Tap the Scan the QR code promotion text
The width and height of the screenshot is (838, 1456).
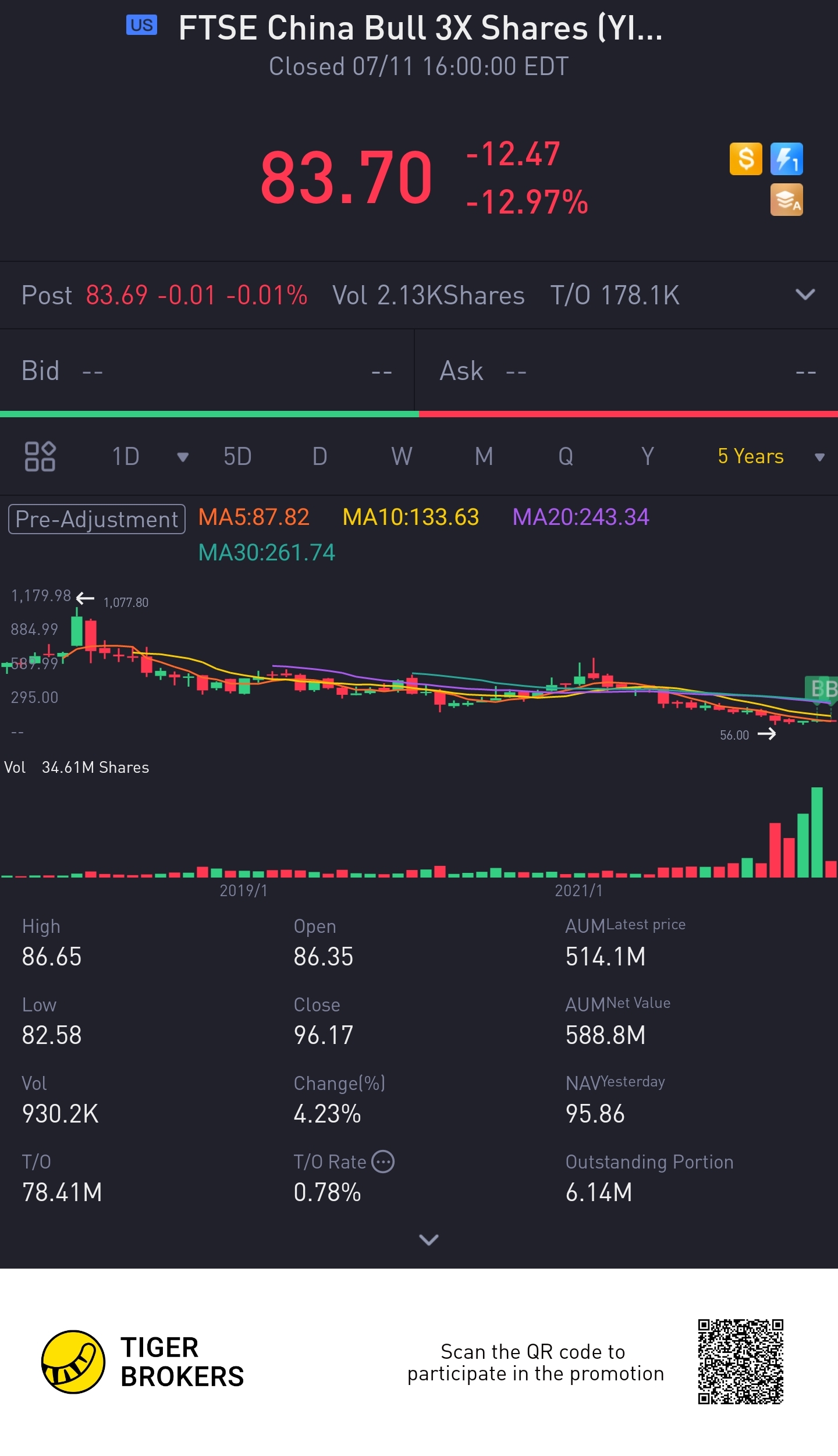pyautogui.click(x=535, y=1362)
